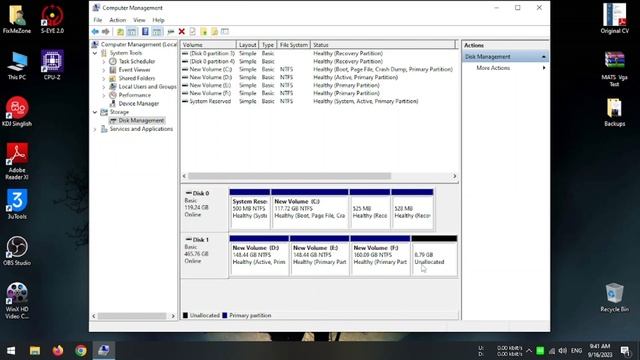Open File Explorer from the taskbar
The width and height of the screenshot is (640, 360).
point(35,350)
